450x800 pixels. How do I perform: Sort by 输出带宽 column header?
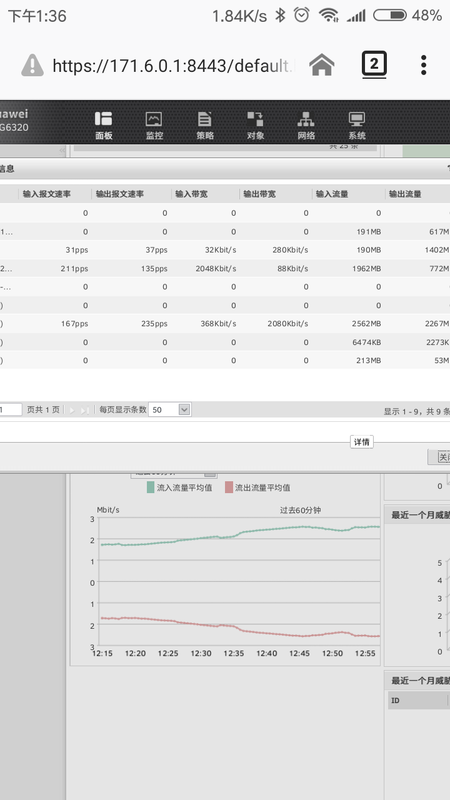click(x=259, y=194)
